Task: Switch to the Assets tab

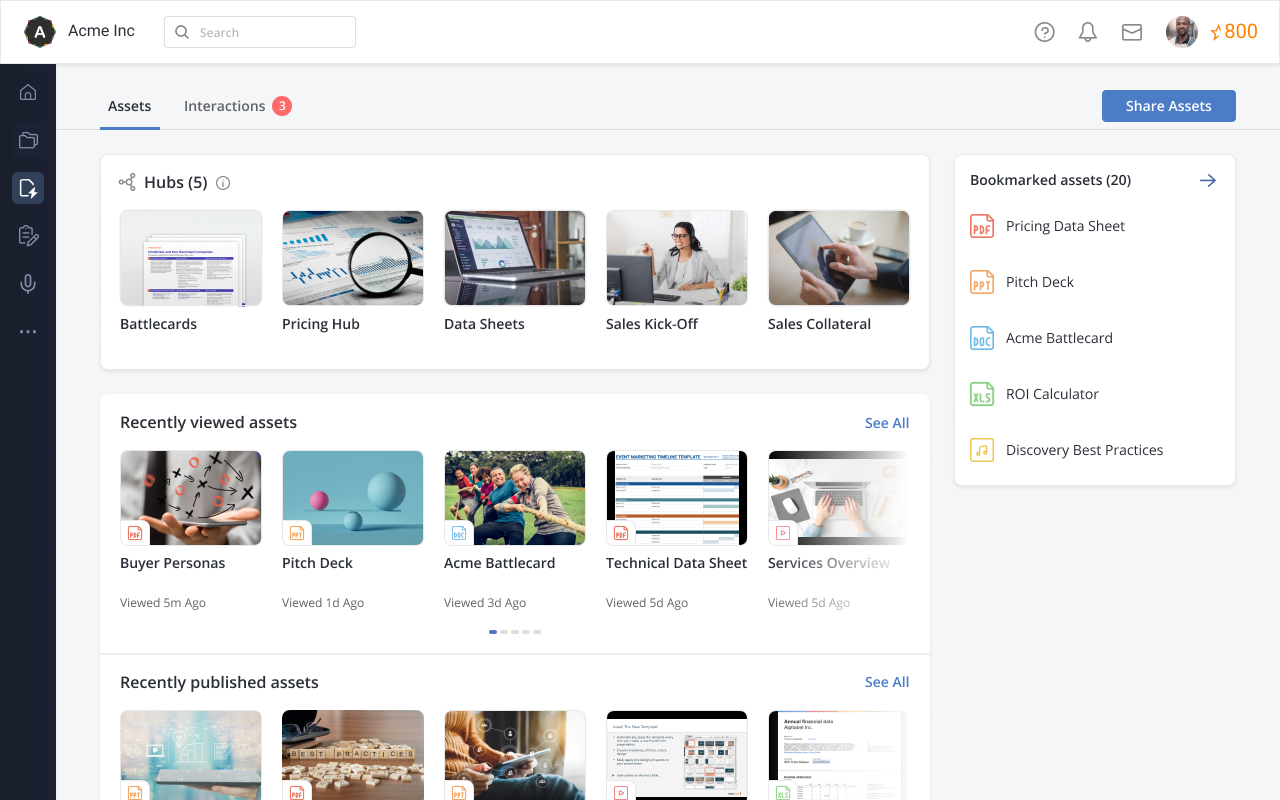Action: pos(129,105)
